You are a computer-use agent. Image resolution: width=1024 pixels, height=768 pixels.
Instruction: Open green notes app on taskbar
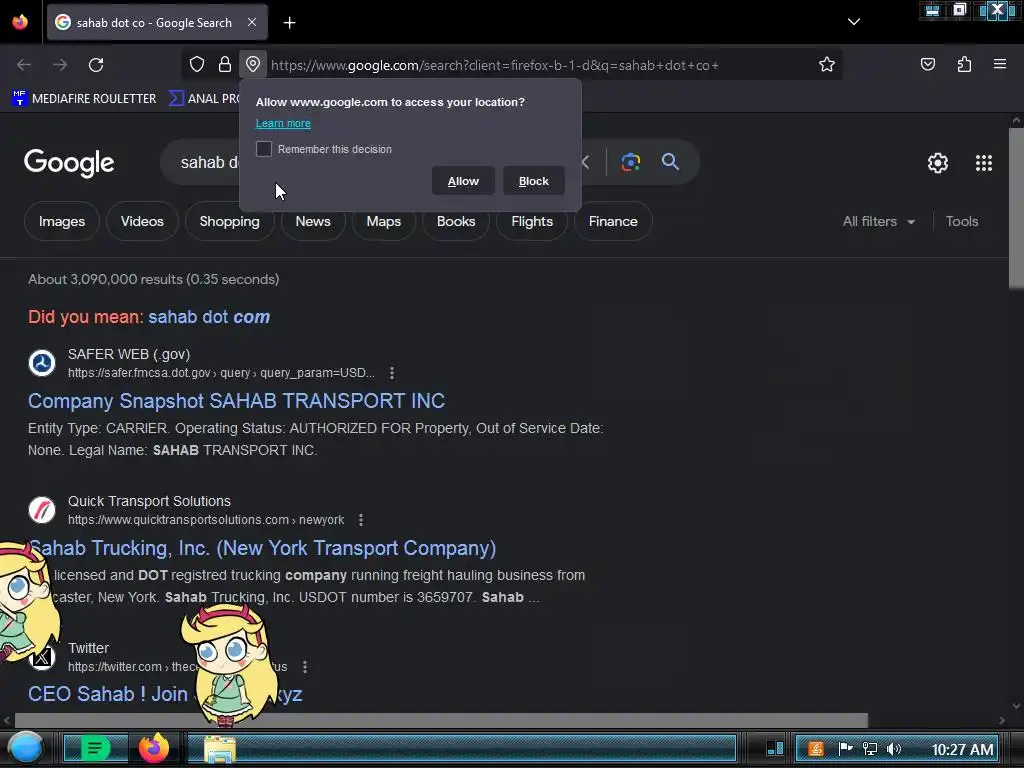pyautogui.click(x=95, y=748)
